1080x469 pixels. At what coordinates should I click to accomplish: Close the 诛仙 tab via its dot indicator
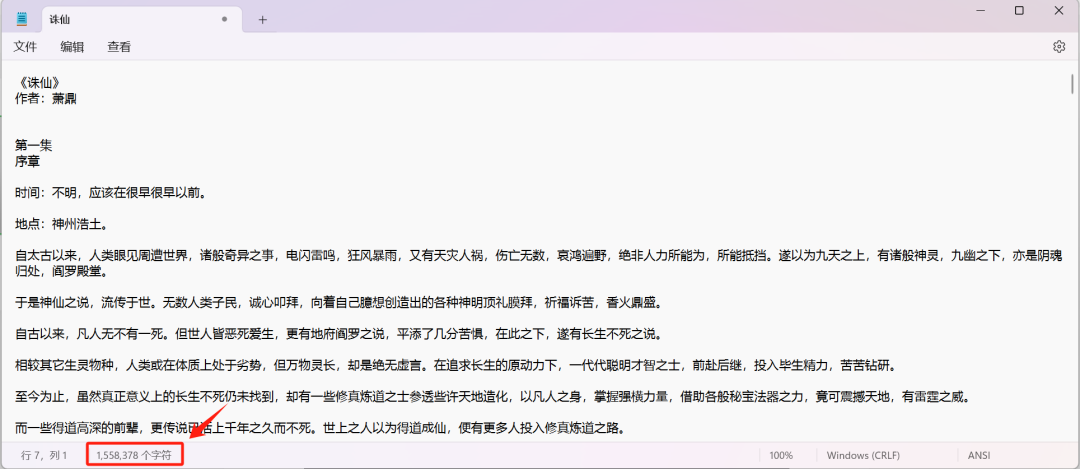225,20
